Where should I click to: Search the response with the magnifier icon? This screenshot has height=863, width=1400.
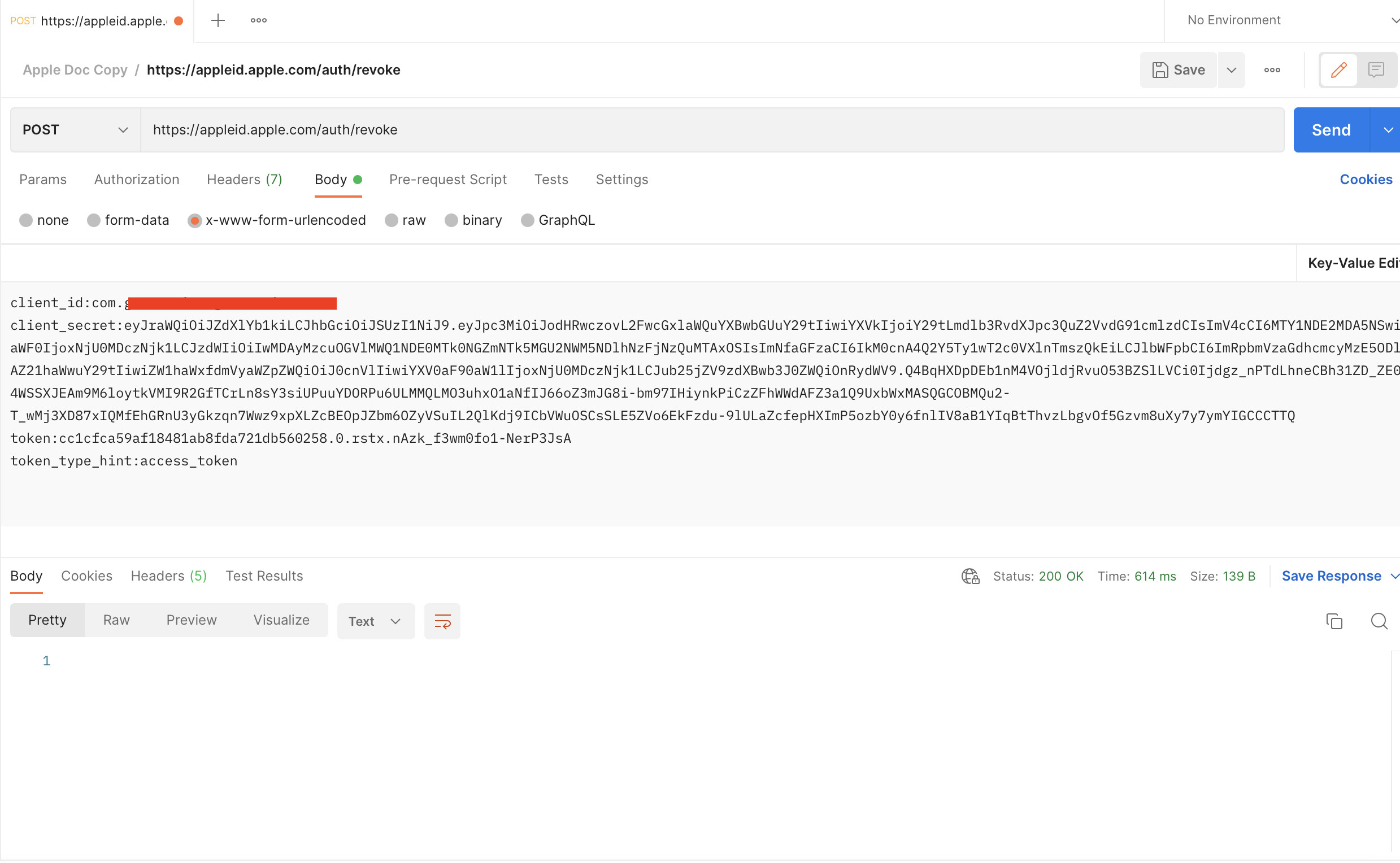click(1379, 621)
